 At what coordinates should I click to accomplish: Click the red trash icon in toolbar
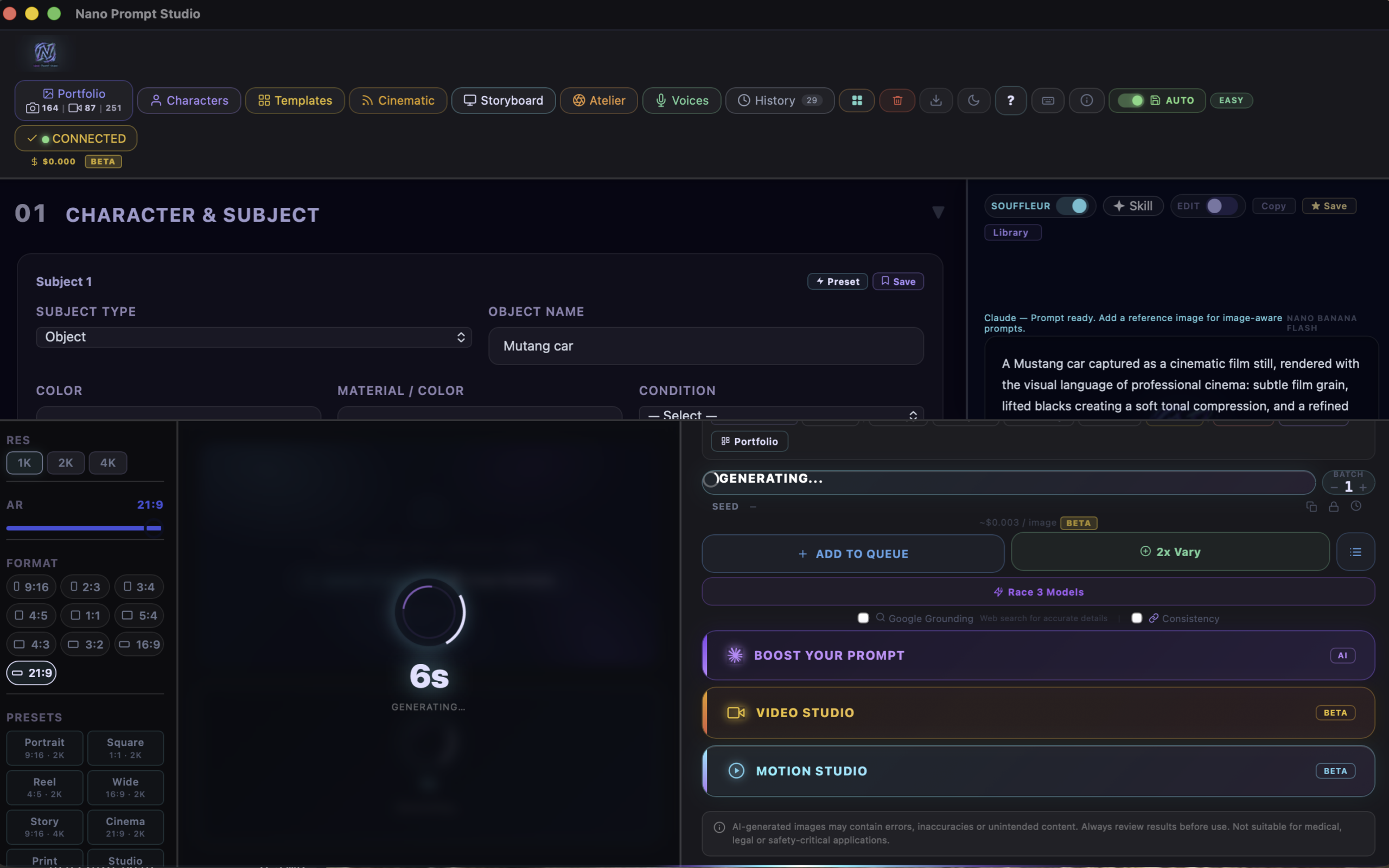[897, 100]
